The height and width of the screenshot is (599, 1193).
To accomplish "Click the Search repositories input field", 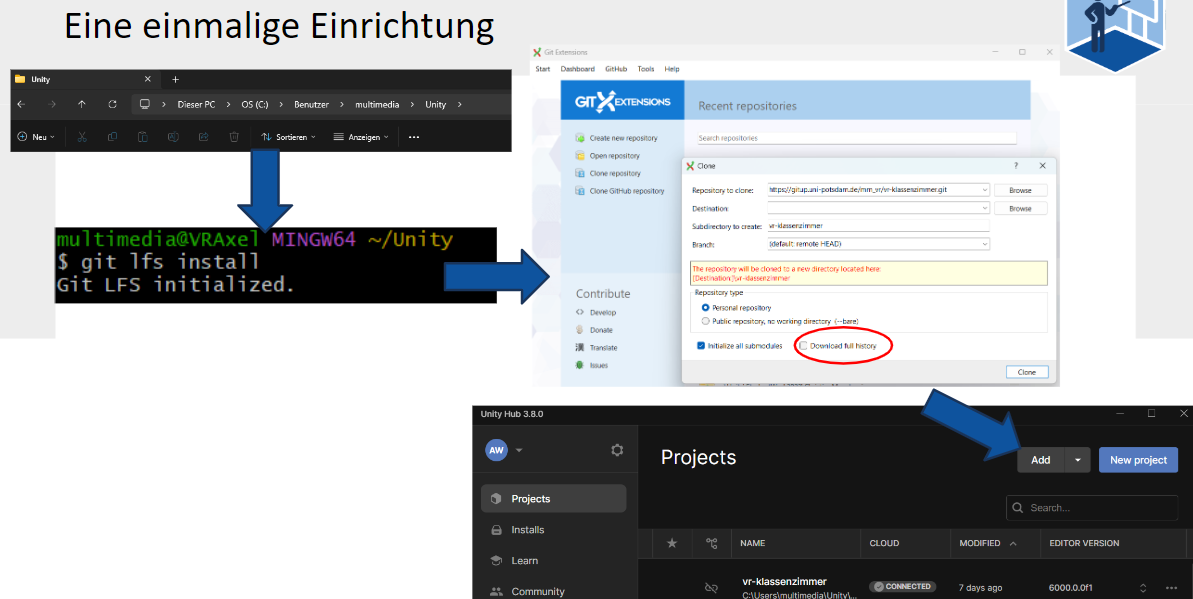I will coord(856,138).
